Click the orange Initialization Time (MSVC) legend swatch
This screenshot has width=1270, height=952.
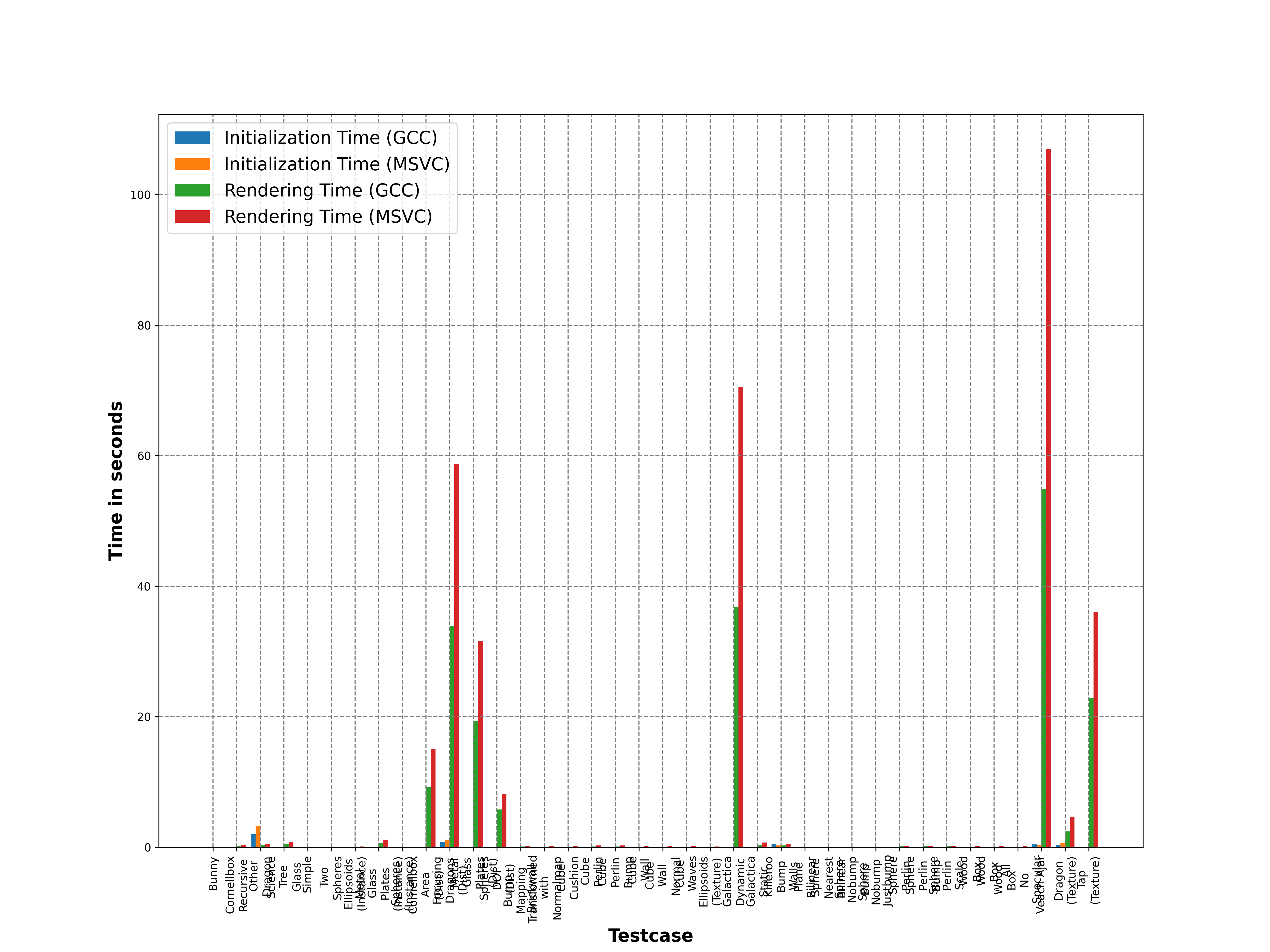[x=192, y=164]
